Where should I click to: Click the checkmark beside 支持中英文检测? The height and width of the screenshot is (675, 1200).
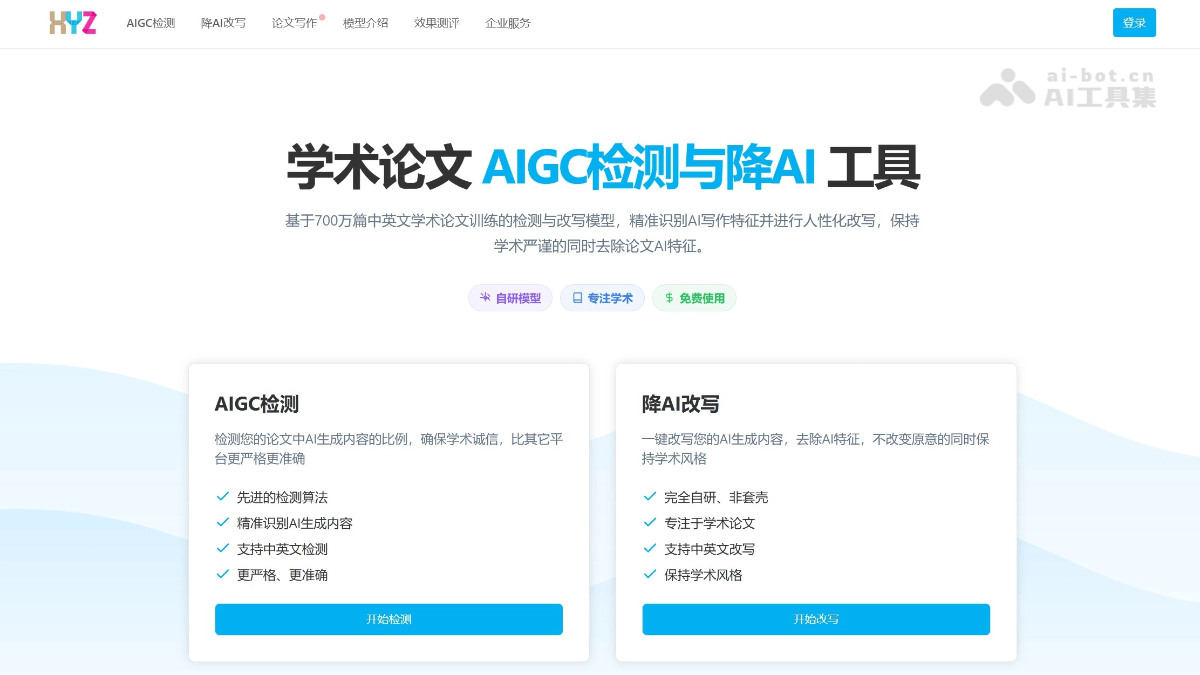[x=222, y=548]
